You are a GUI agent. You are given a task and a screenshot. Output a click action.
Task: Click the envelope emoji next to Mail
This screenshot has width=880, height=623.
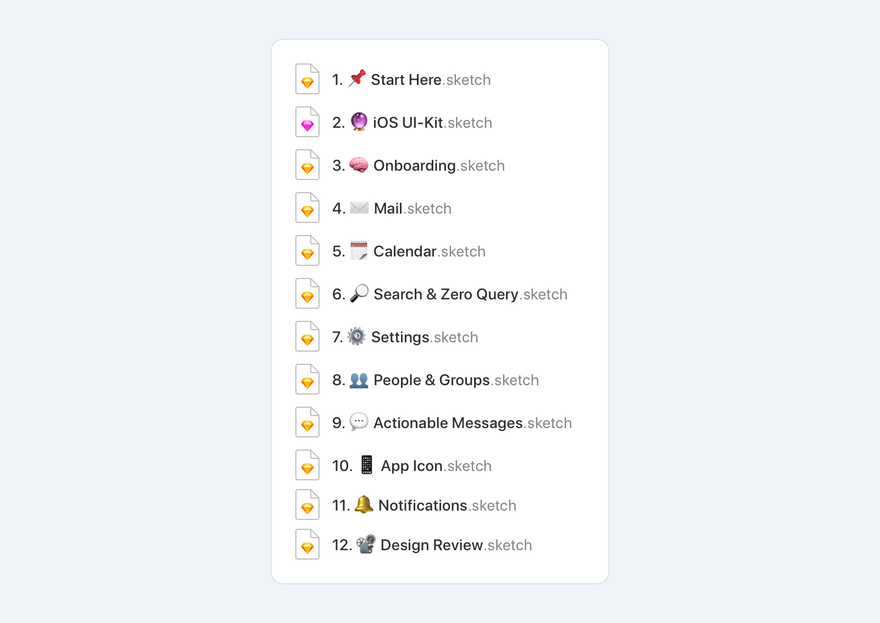[359, 208]
